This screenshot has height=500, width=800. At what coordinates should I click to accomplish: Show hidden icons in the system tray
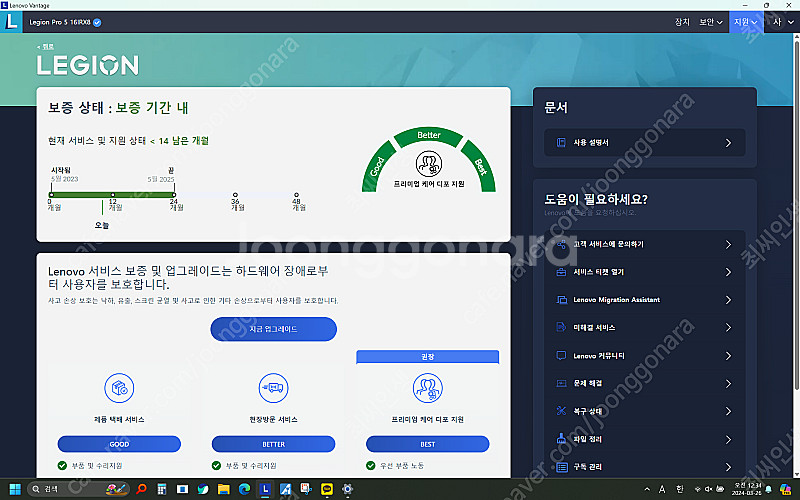click(647, 489)
